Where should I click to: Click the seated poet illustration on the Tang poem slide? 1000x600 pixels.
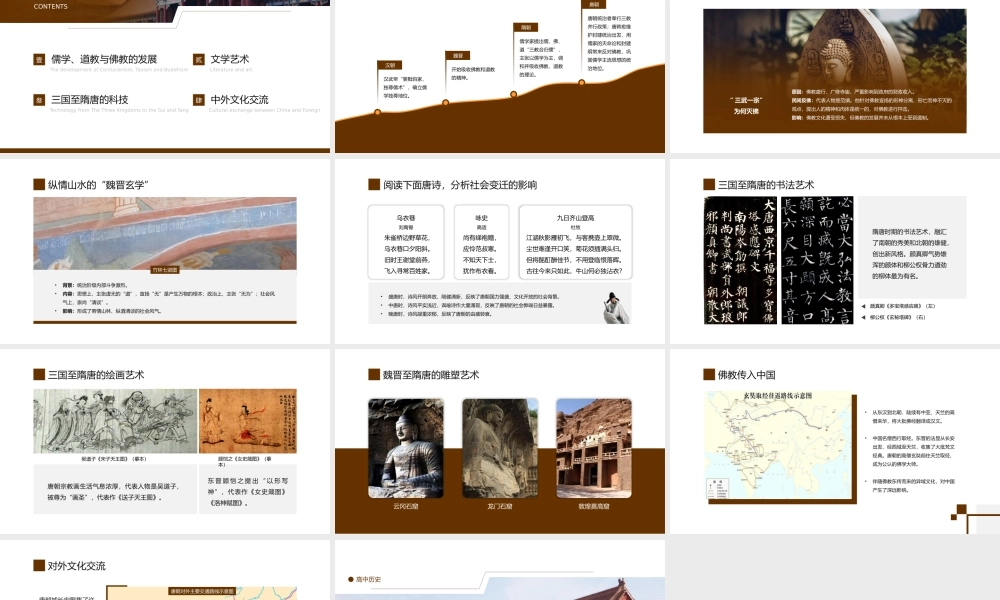(615, 307)
